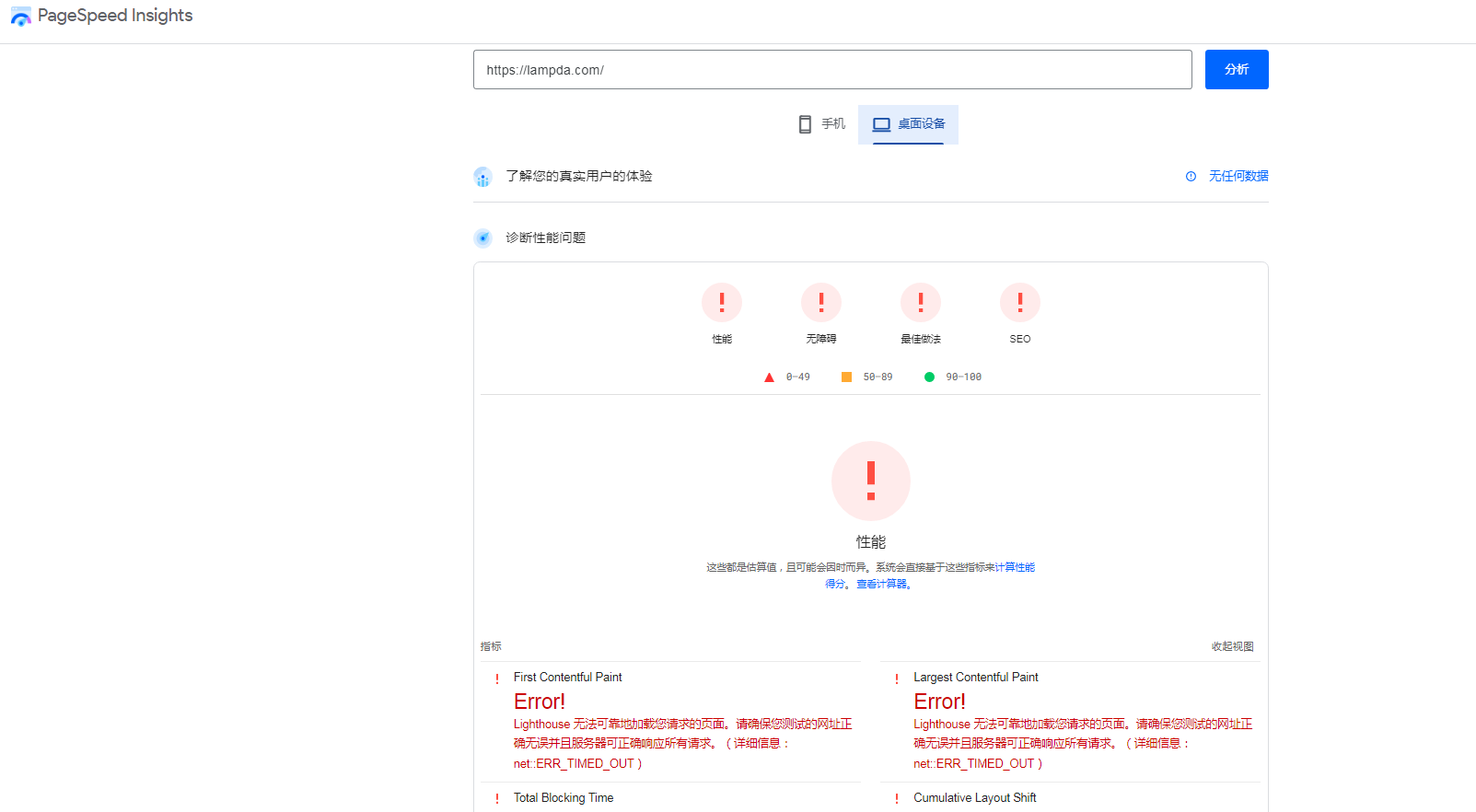Click the laptop icon in the desktop tab
Screen dimensions: 1476x812
coord(881,124)
